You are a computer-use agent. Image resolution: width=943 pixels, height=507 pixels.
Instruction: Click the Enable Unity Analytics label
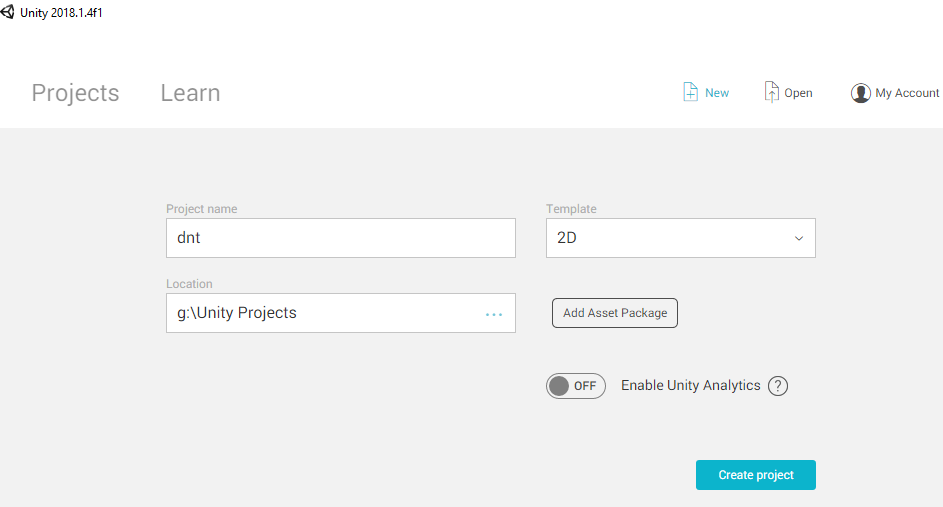690,386
